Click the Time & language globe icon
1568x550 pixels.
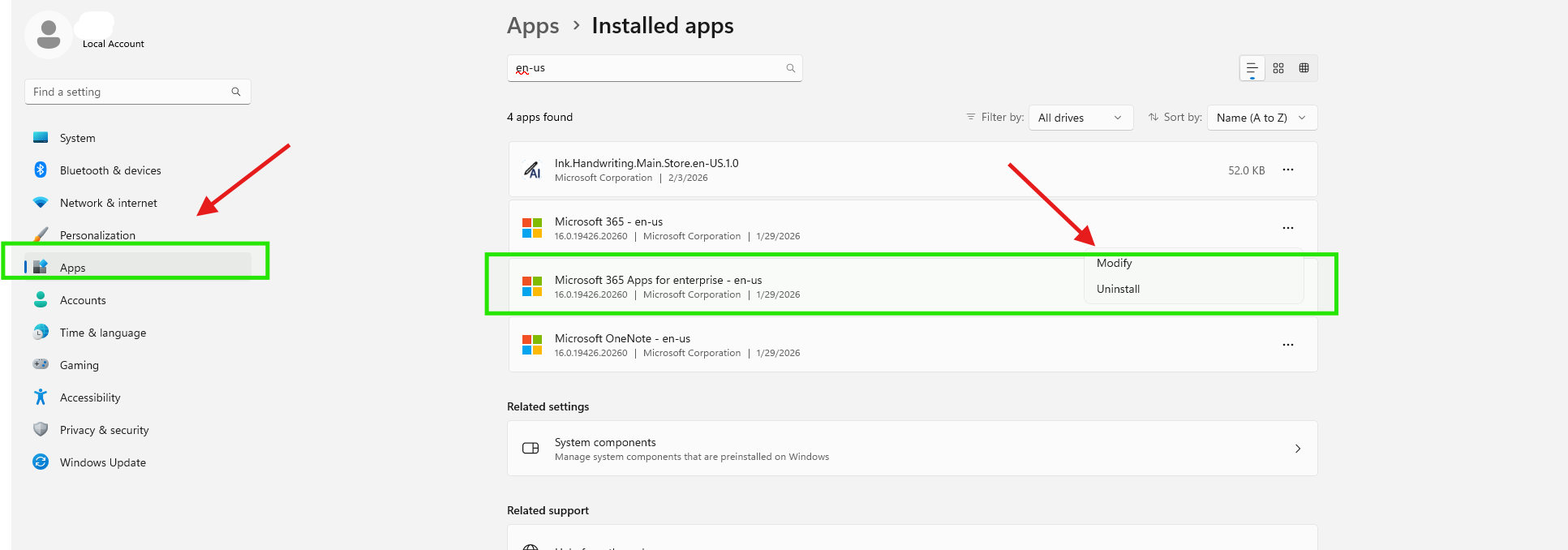41,332
